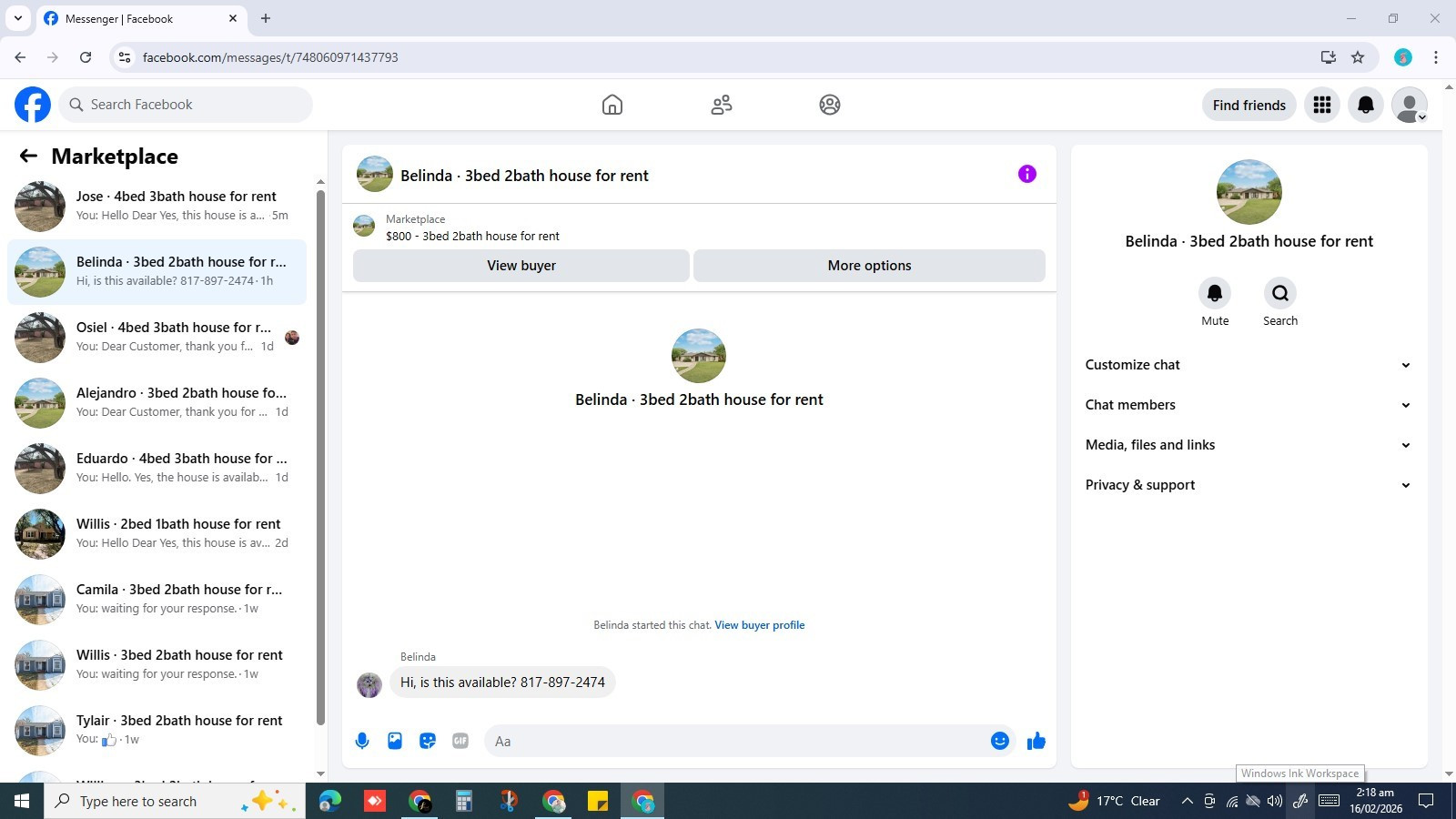This screenshot has height=819, width=1456.
Task: Attach a photo file icon
Action: (x=395, y=741)
